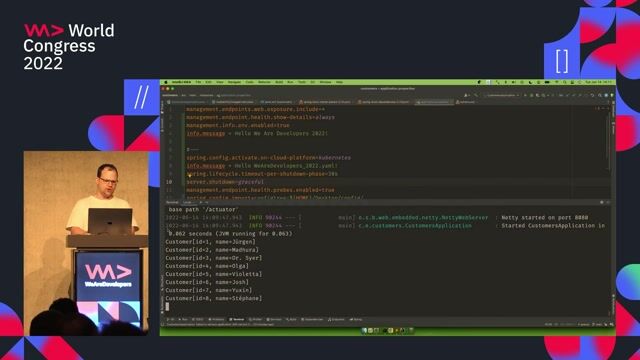
Task: Open the Problems tool window tab
Action: coord(216,320)
